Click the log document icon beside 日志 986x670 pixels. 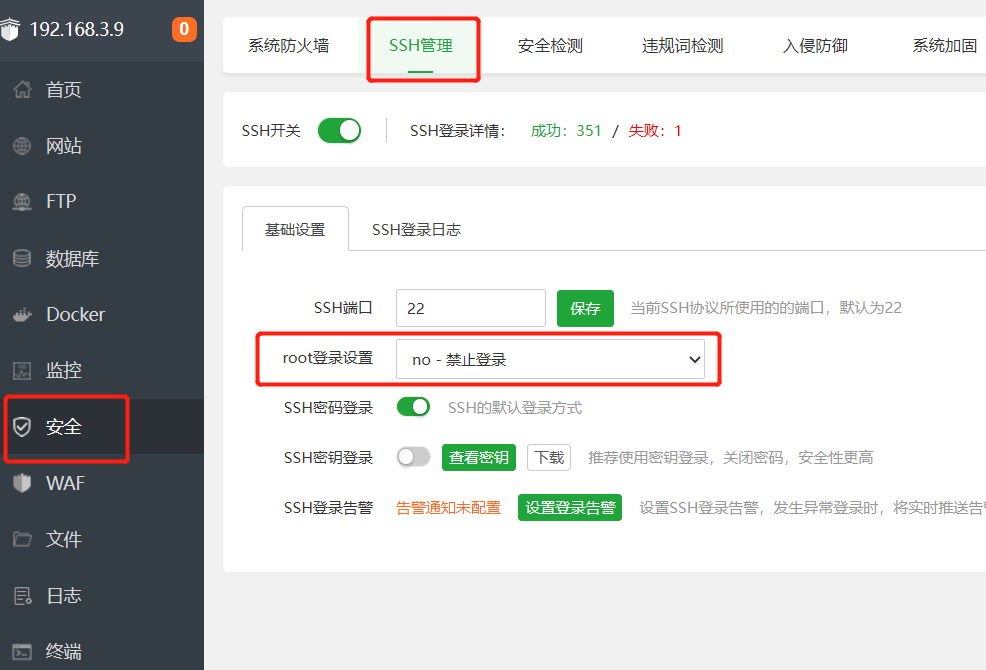coord(23,595)
